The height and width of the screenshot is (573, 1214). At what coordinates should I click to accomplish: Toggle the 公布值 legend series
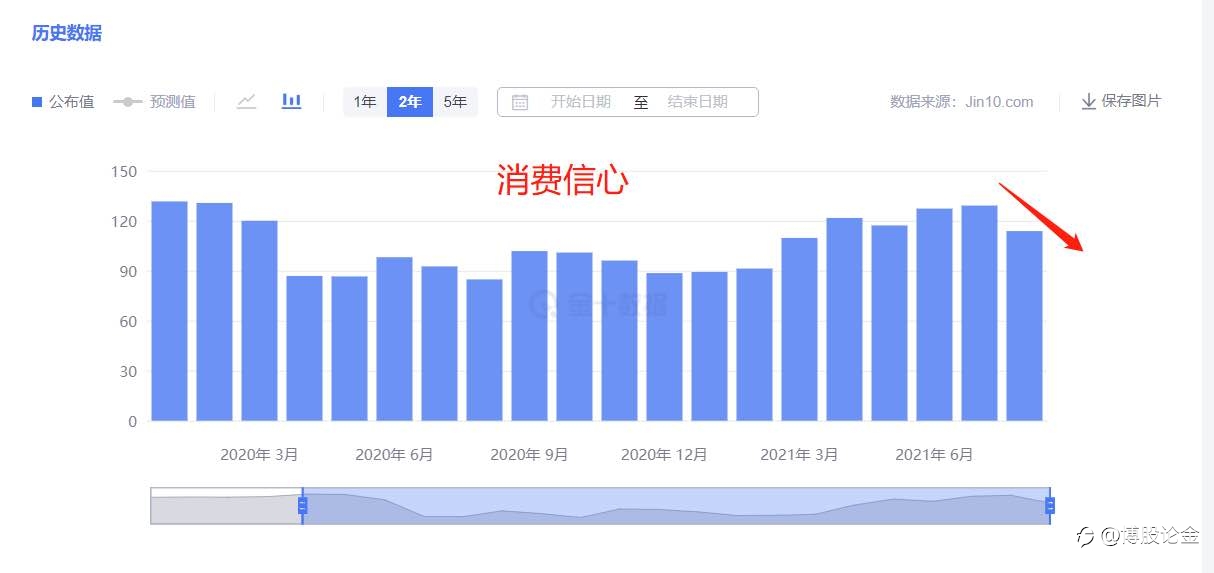pyautogui.click(x=63, y=102)
